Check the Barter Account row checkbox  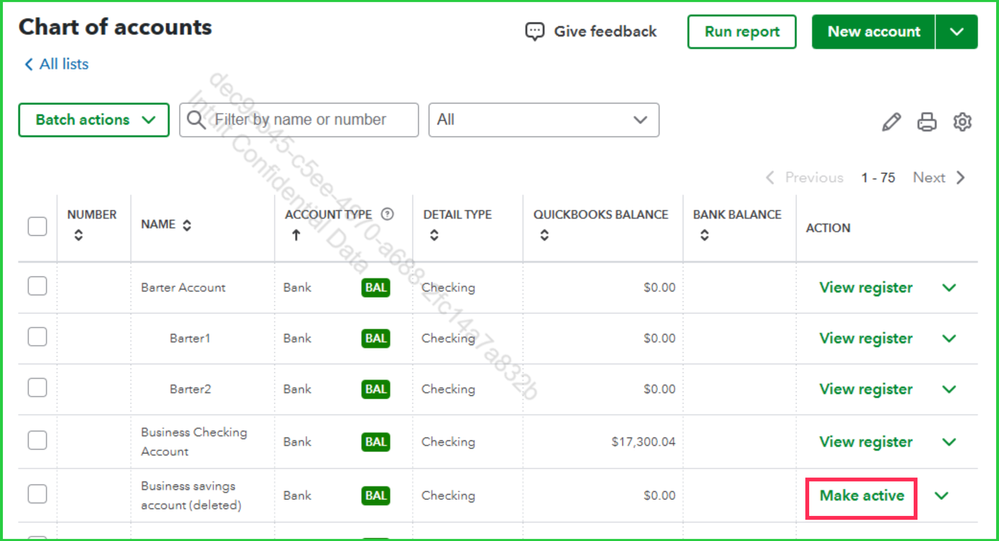[37, 287]
